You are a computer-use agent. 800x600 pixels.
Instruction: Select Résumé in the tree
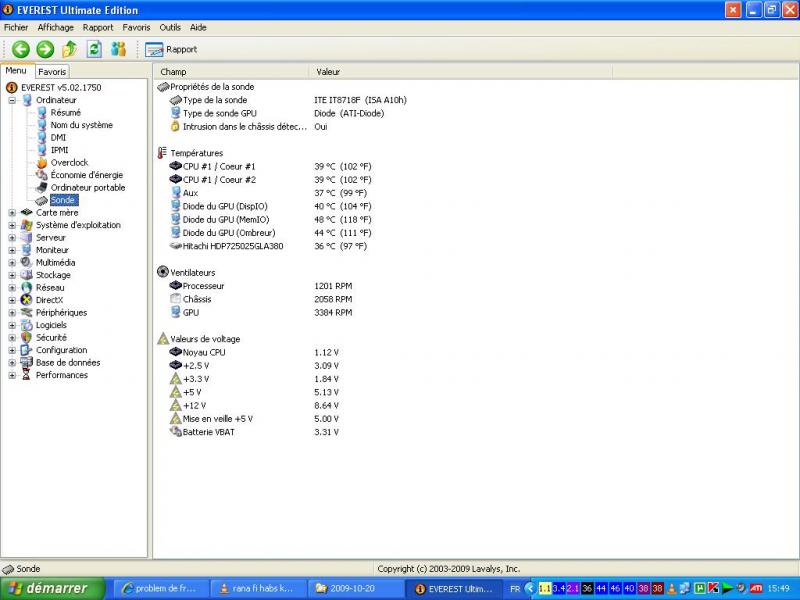(65, 113)
